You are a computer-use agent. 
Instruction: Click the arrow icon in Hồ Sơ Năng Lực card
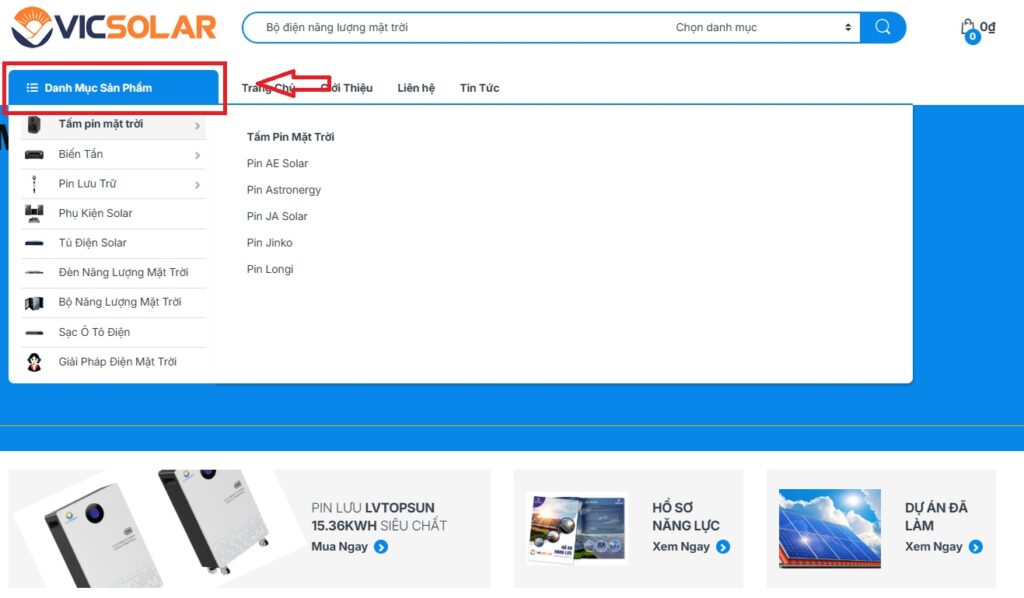pyautogui.click(x=723, y=547)
